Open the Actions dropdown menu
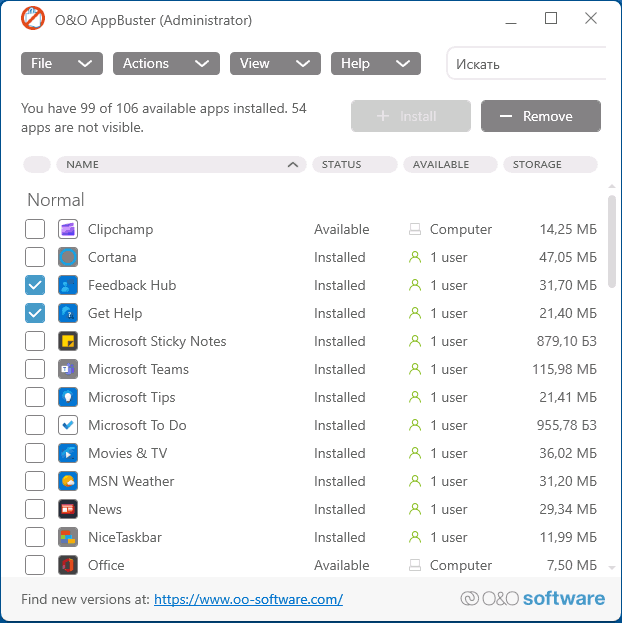The height and width of the screenshot is (623, 622). tap(166, 64)
